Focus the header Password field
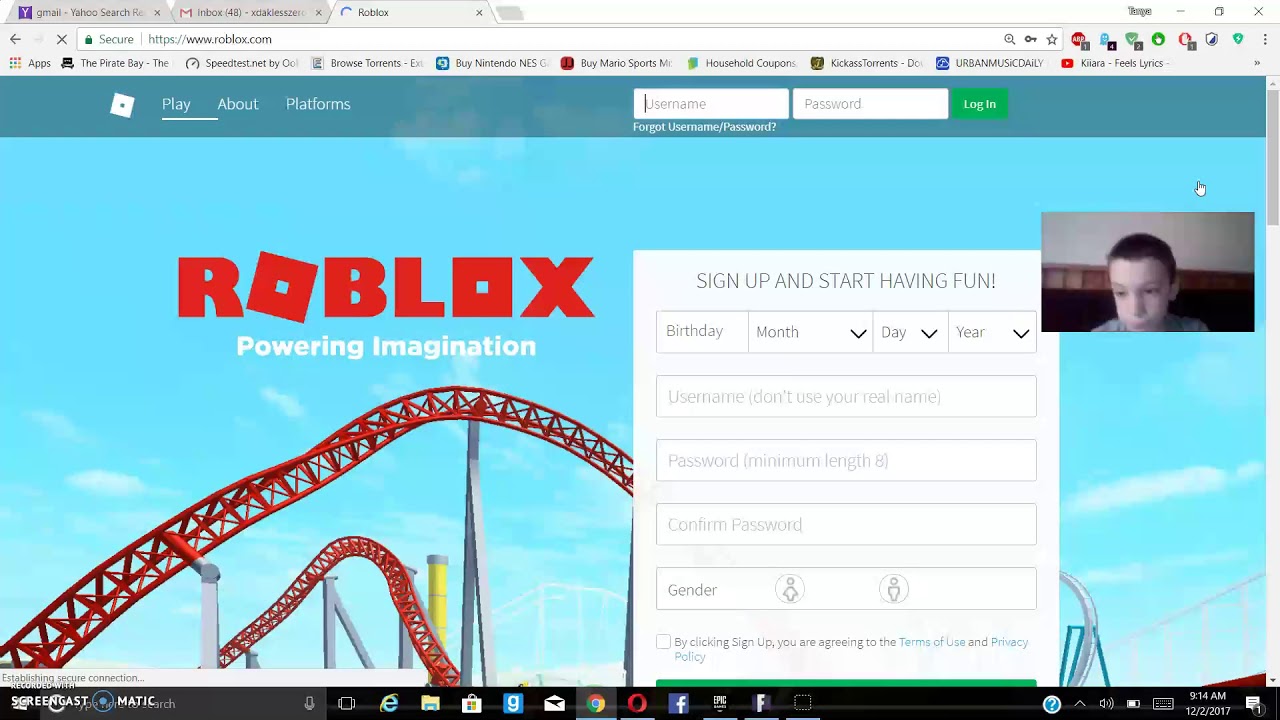The width and height of the screenshot is (1280, 720). 870,104
